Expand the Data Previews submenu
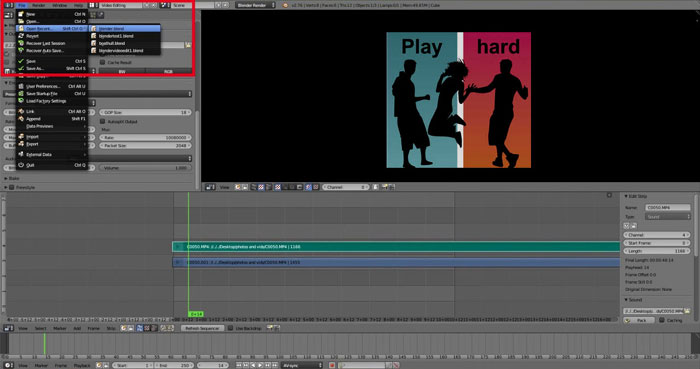The height and width of the screenshot is (369, 700). point(52,126)
